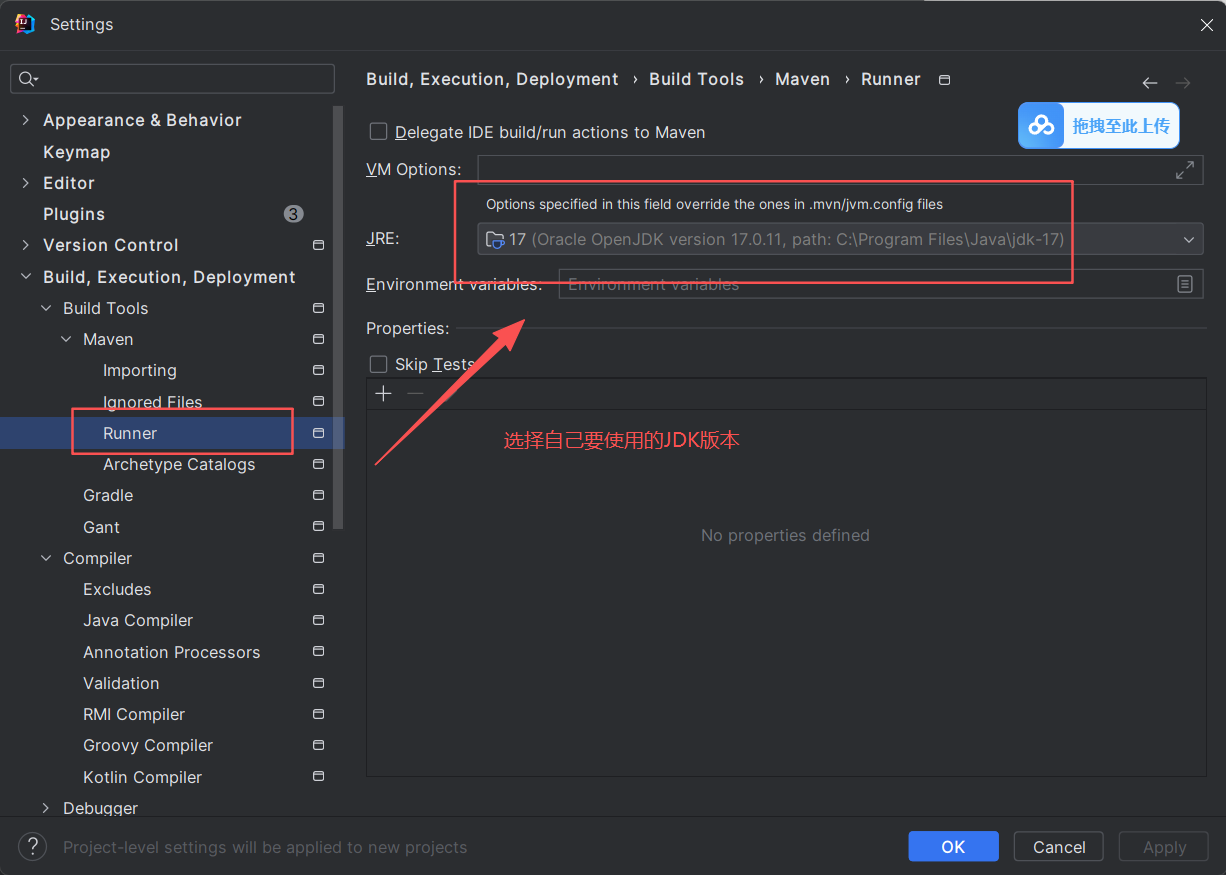Screen dimensions: 1226x875
Task: Click the Plugins update count badge 3
Action: click(x=293, y=214)
